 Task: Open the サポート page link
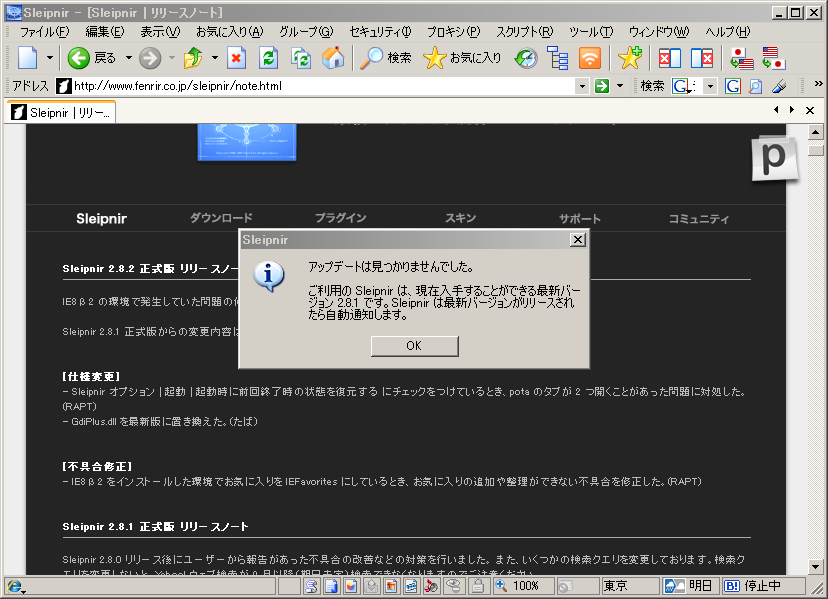tap(580, 219)
